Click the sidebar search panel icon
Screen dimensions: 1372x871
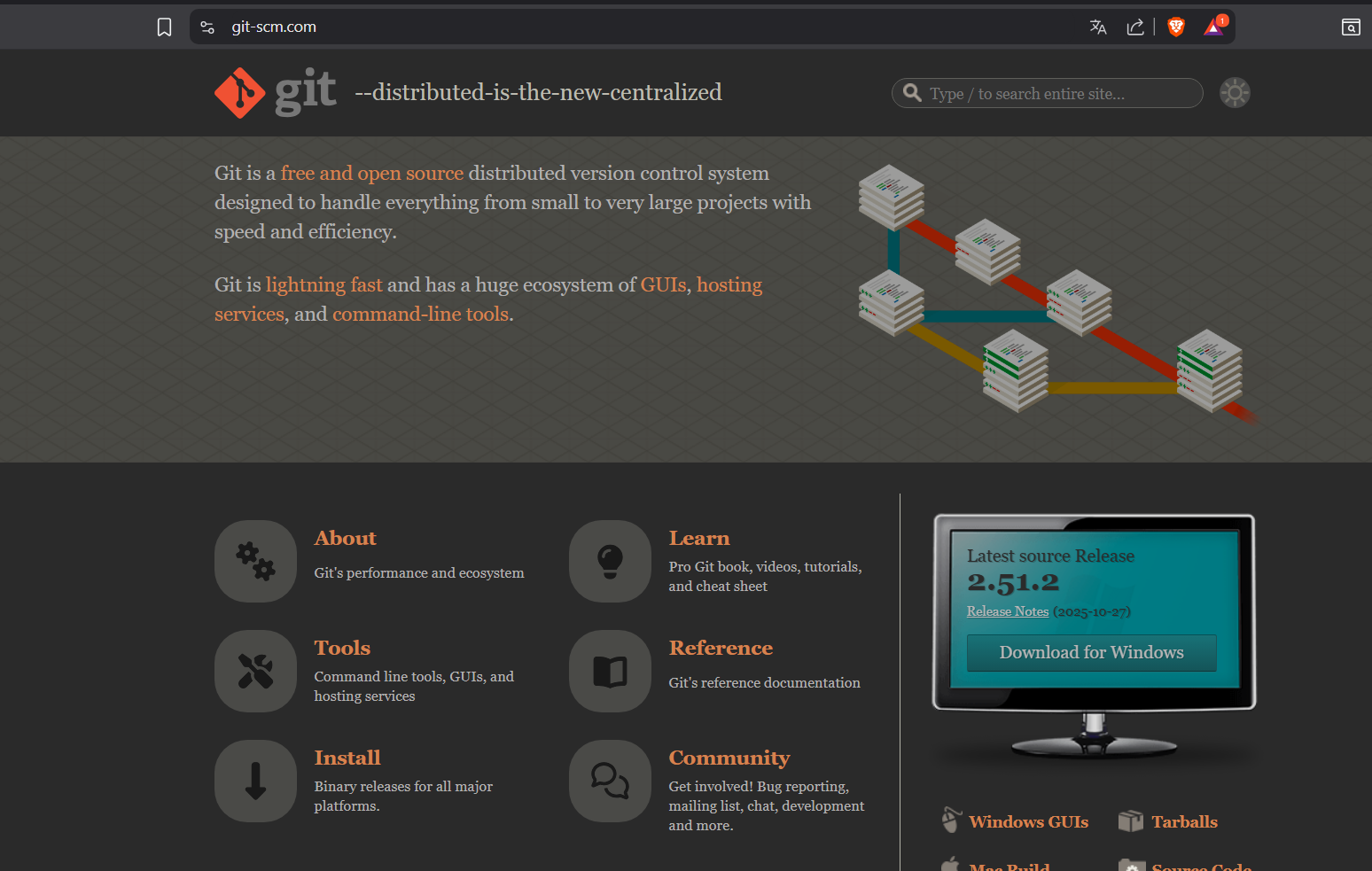[1351, 27]
